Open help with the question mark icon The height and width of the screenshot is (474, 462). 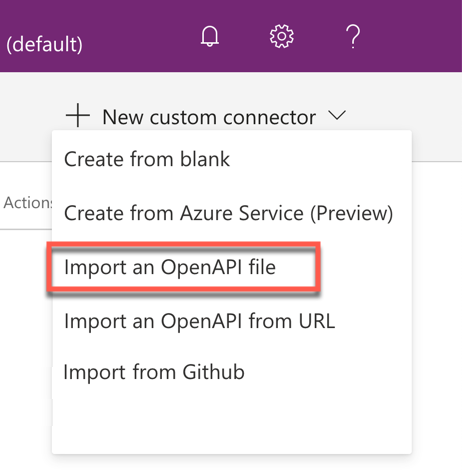point(353,36)
